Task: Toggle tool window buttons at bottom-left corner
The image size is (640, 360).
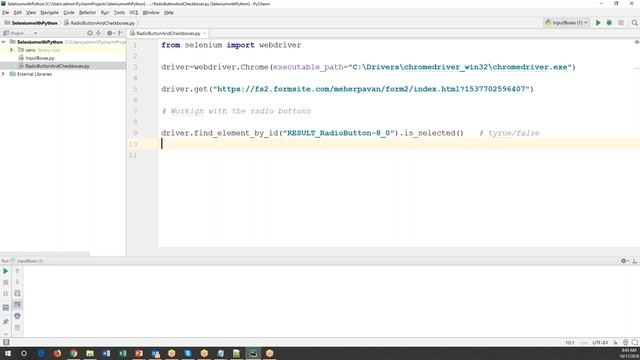Action: click(x=6, y=342)
